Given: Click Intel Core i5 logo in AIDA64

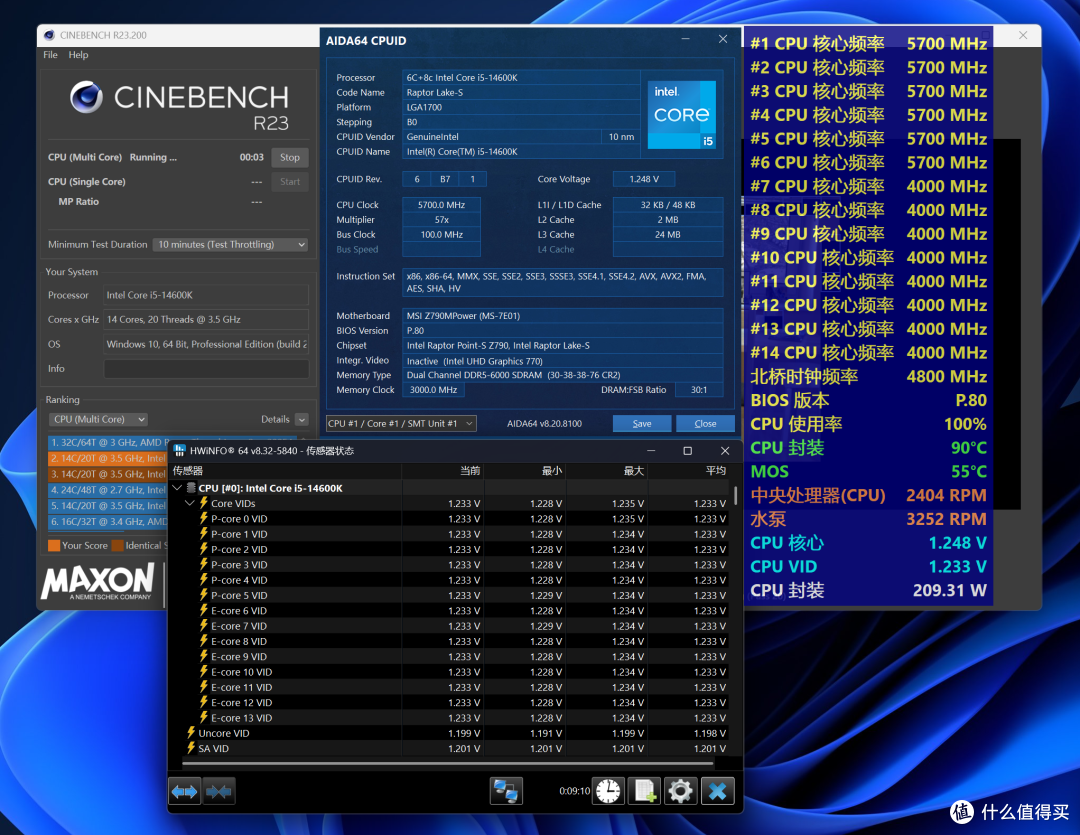Looking at the screenshot, I should 681,114.
